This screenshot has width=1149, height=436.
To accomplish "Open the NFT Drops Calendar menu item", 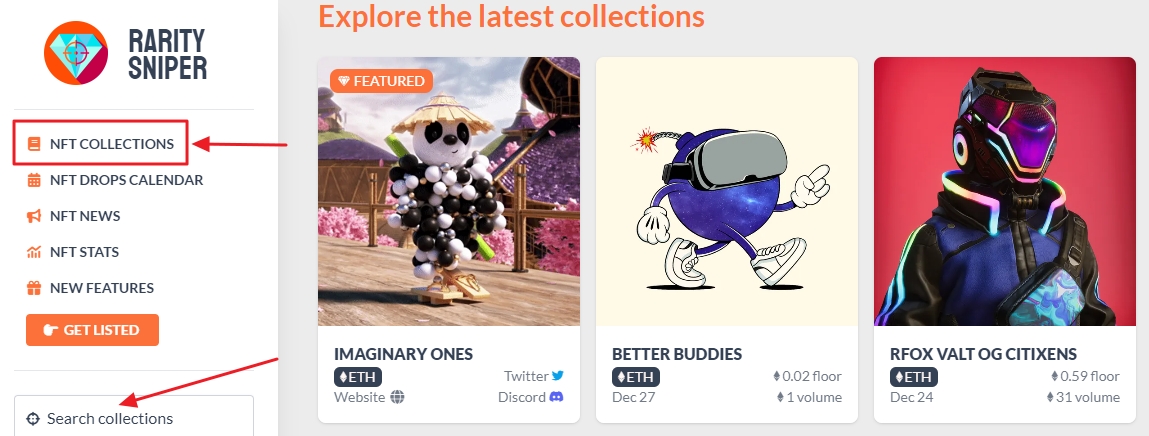I will [x=115, y=180].
